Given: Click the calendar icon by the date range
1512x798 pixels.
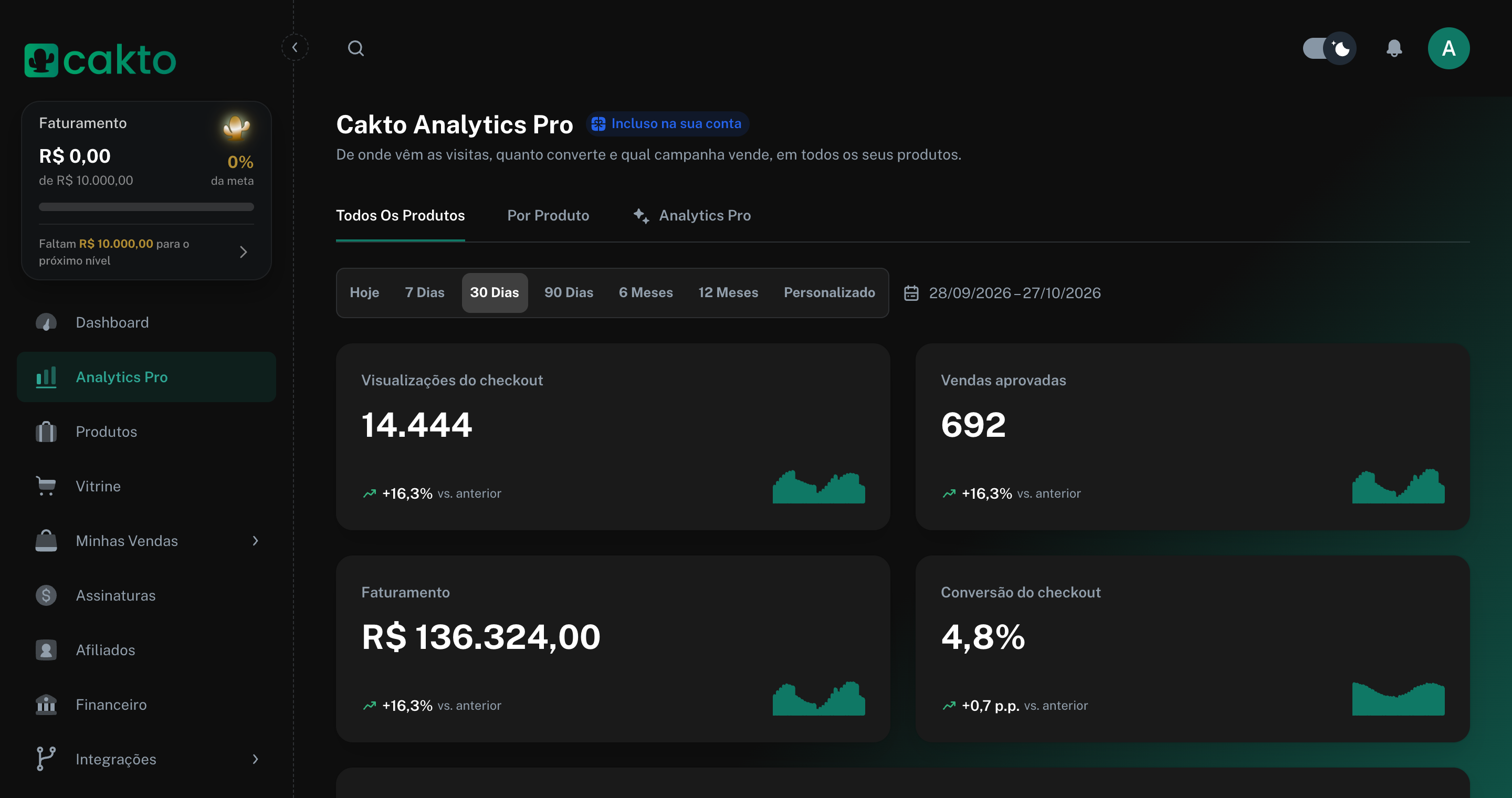Looking at the screenshot, I should [x=911, y=293].
